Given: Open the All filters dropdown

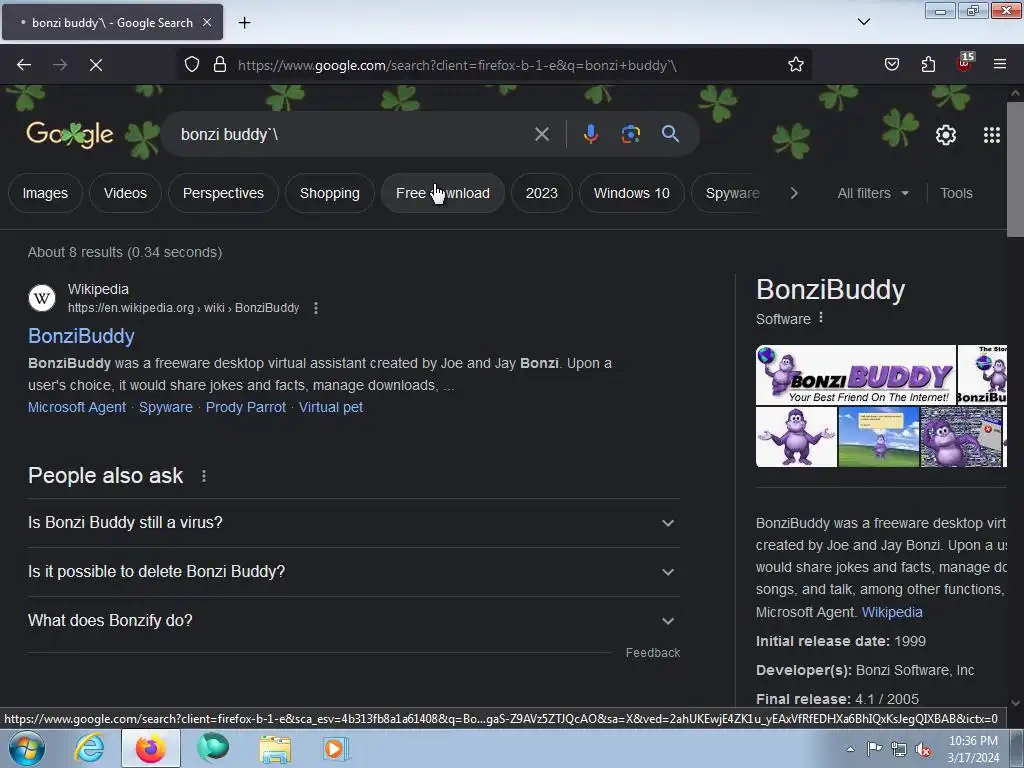Looking at the screenshot, I should [x=872, y=193].
